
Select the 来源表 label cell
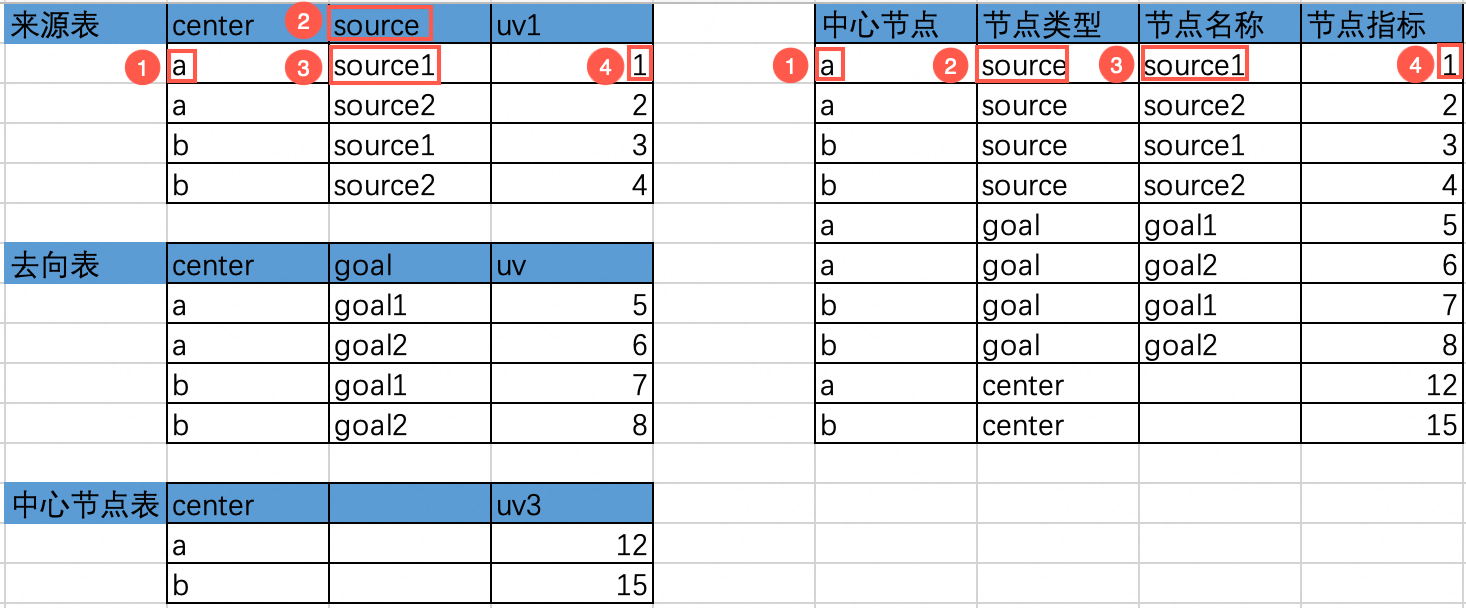84,26
